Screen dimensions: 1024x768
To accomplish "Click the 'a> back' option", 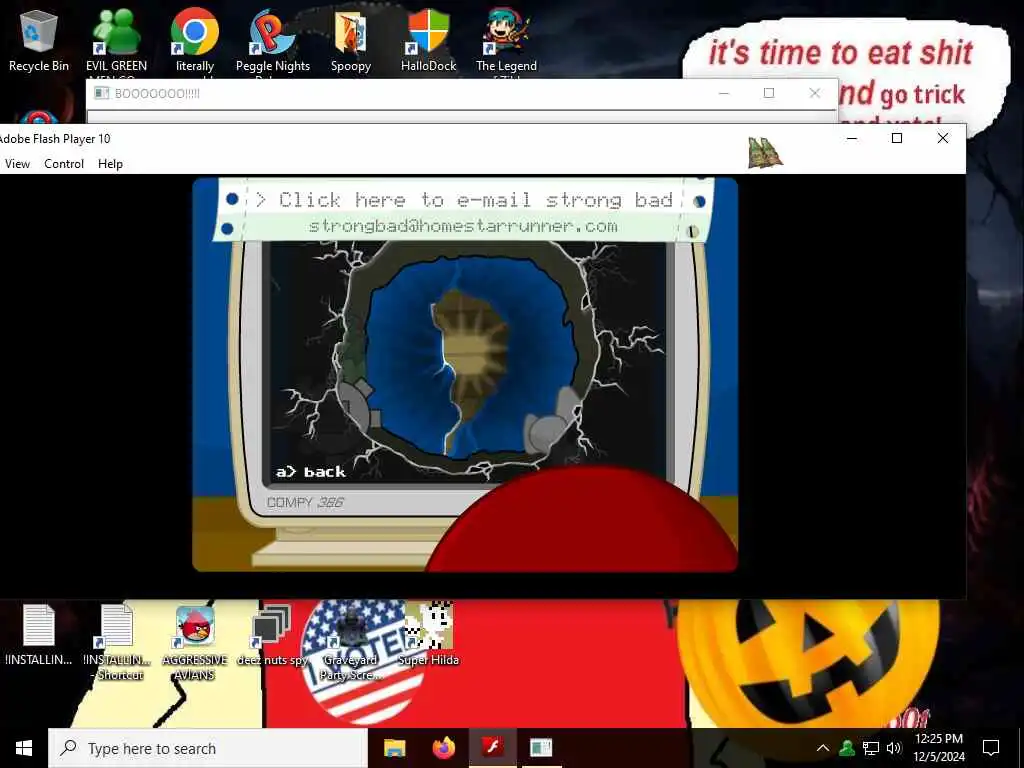I will [310, 472].
